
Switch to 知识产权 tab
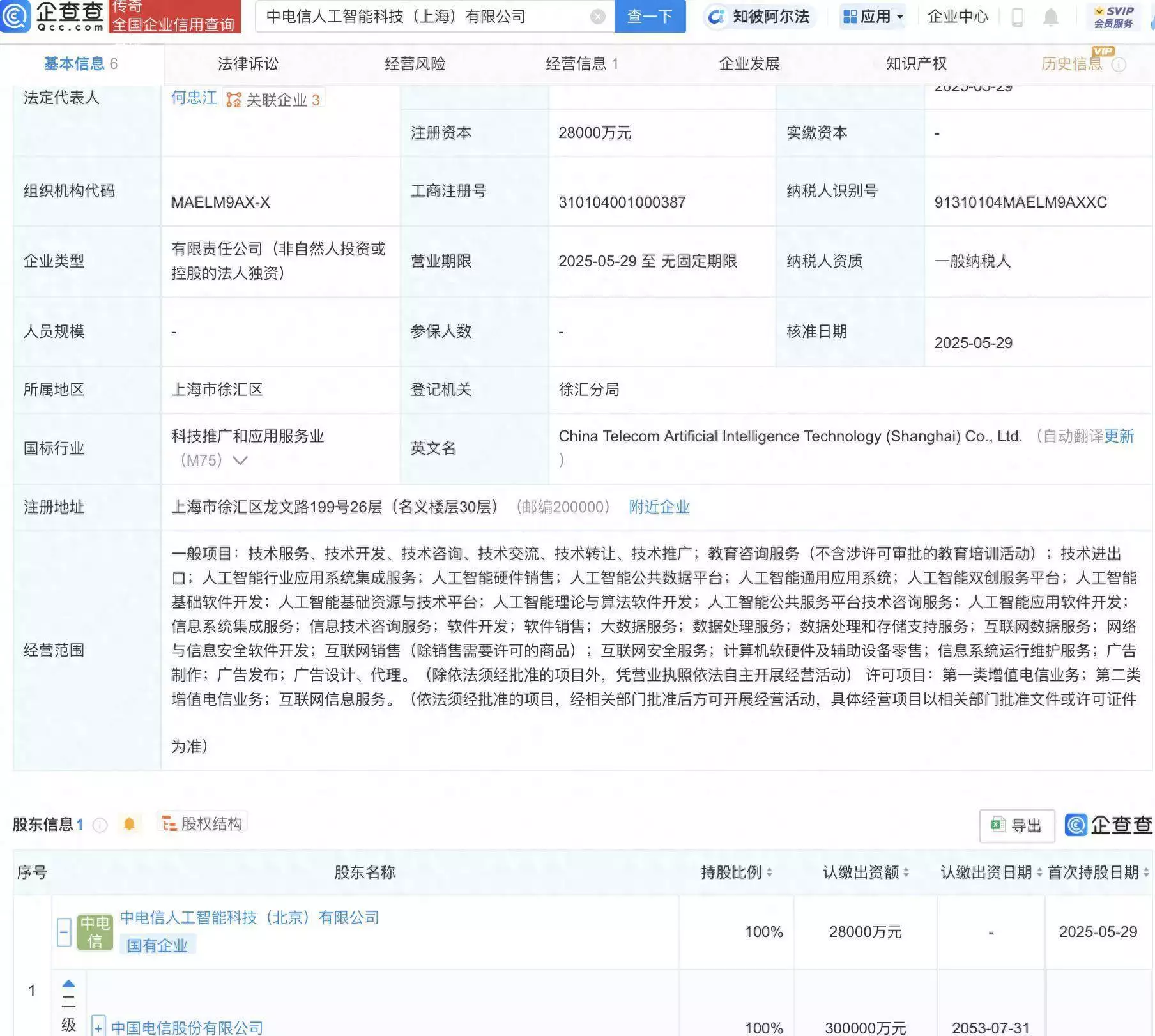pyautogui.click(x=916, y=64)
